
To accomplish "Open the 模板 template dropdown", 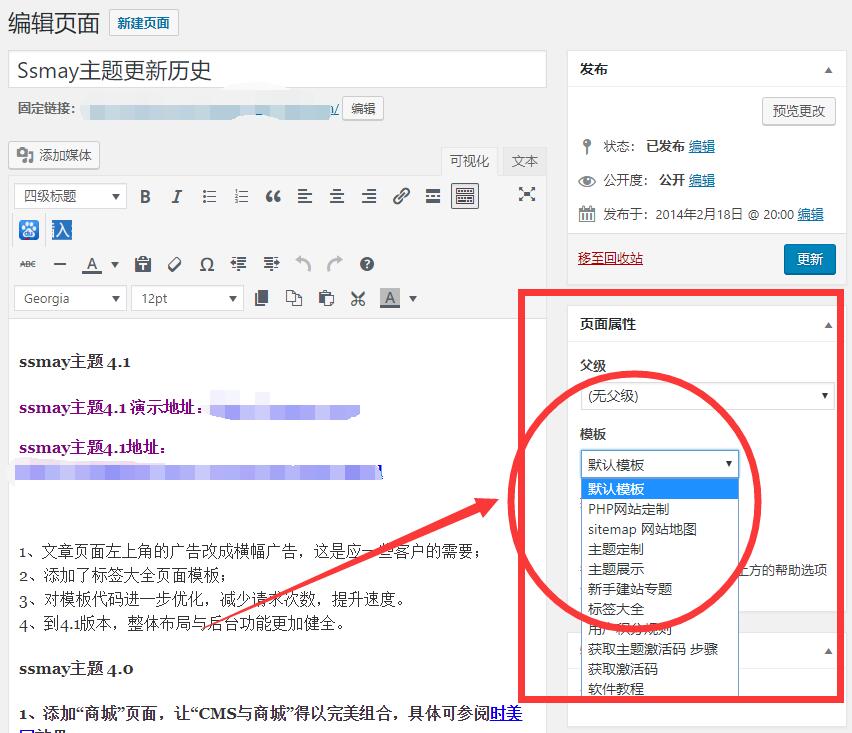I will coord(659,464).
